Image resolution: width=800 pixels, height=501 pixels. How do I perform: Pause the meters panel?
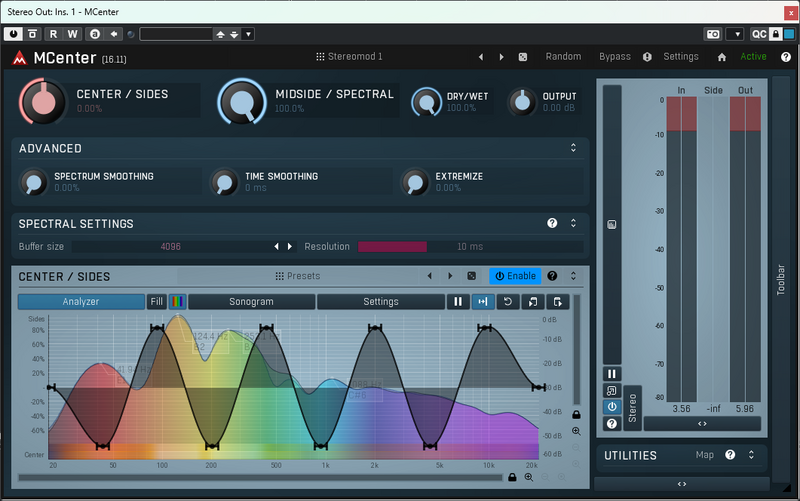pos(612,374)
